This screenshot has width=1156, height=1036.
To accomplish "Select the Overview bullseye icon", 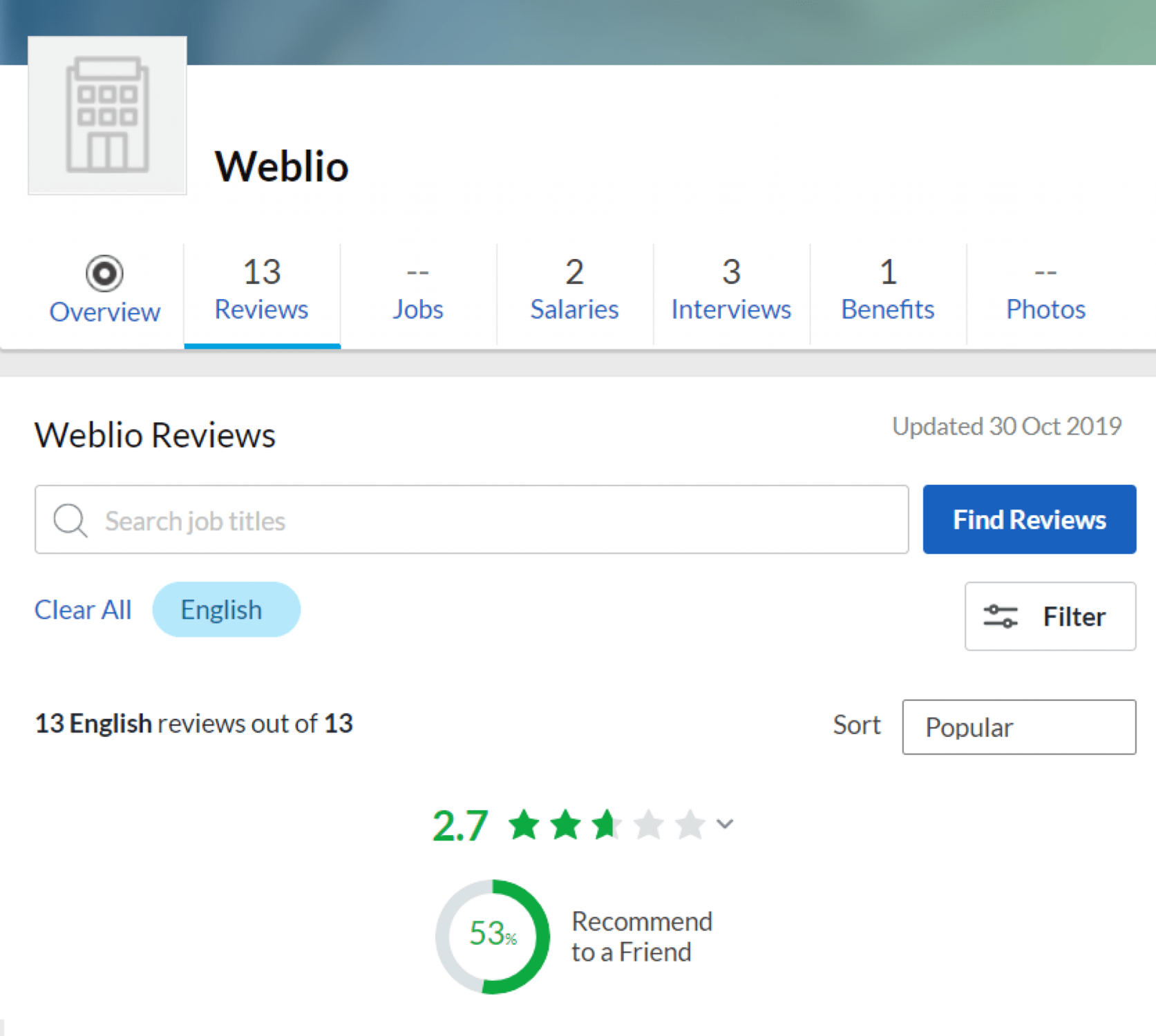I will (104, 274).
